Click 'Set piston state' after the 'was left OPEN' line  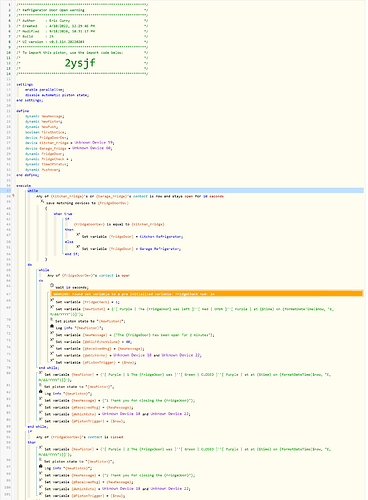pyautogui.click(x=90, y=321)
